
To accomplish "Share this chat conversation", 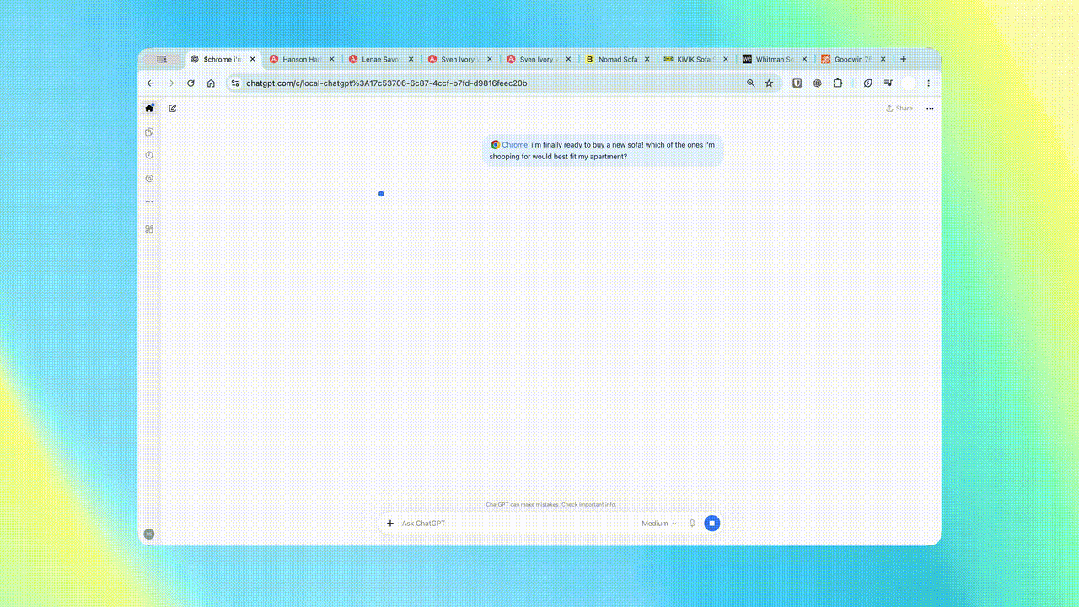I will click(899, 108).
